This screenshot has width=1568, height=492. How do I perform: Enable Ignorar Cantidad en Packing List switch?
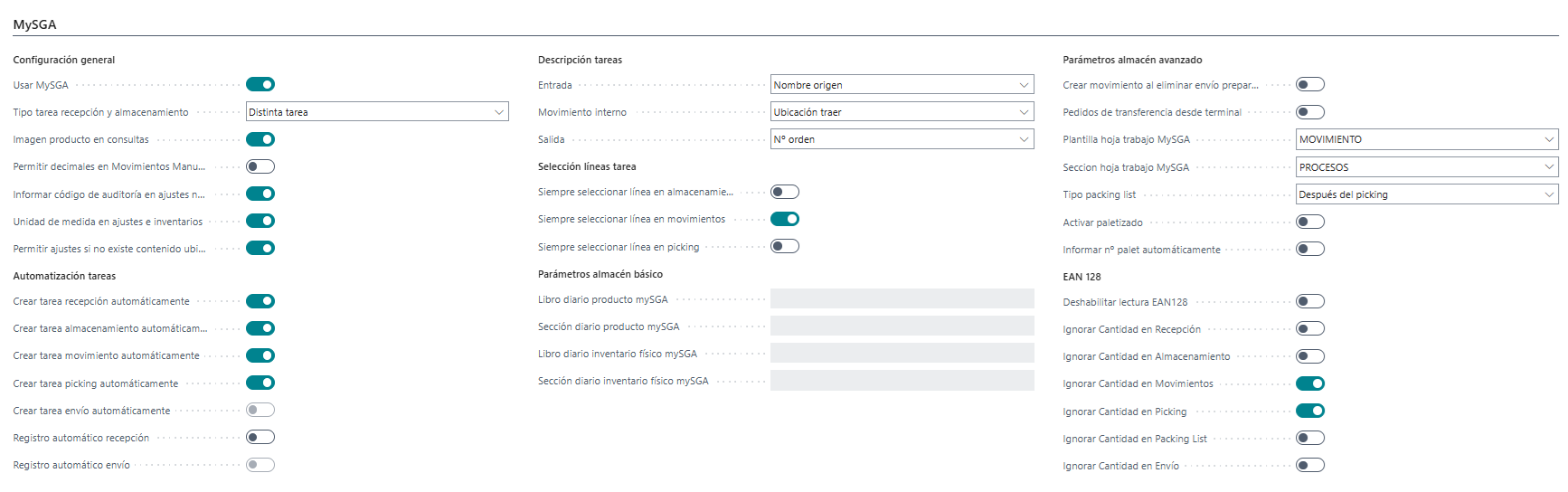coord(1310,438)
